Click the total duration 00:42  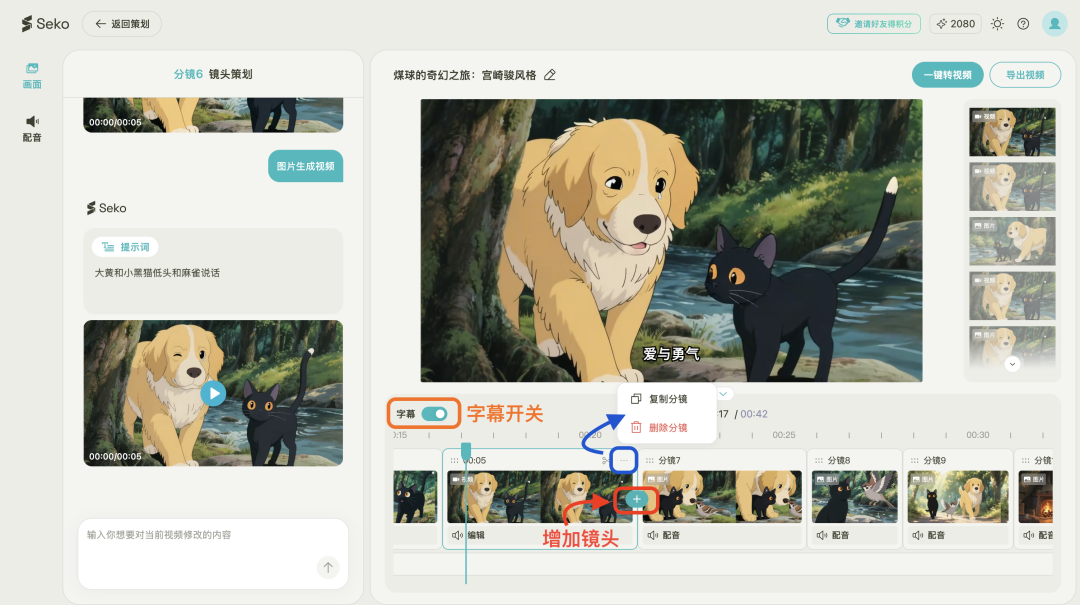tap(754, 414)
